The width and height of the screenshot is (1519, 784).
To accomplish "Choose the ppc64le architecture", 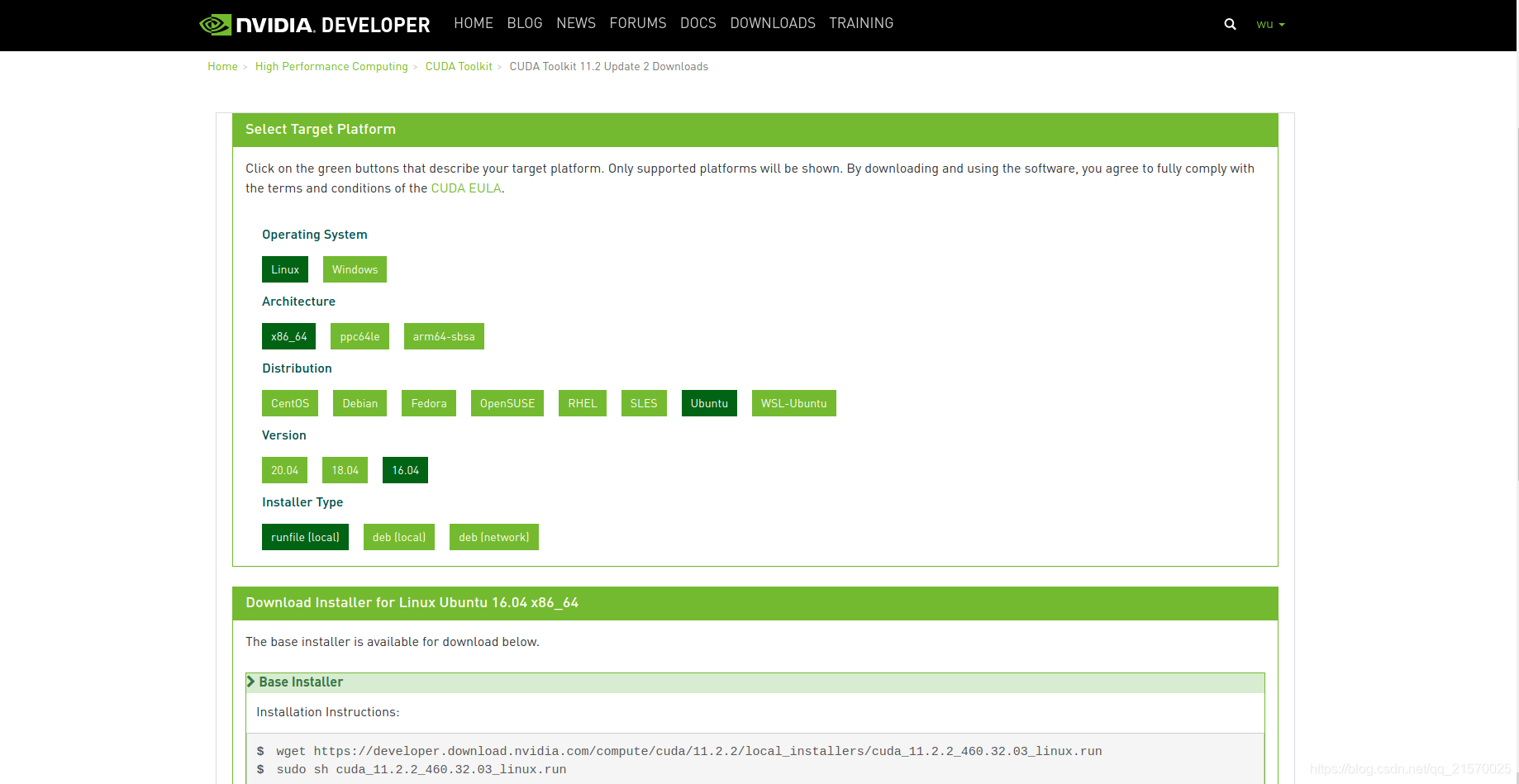I will point(360,336).
